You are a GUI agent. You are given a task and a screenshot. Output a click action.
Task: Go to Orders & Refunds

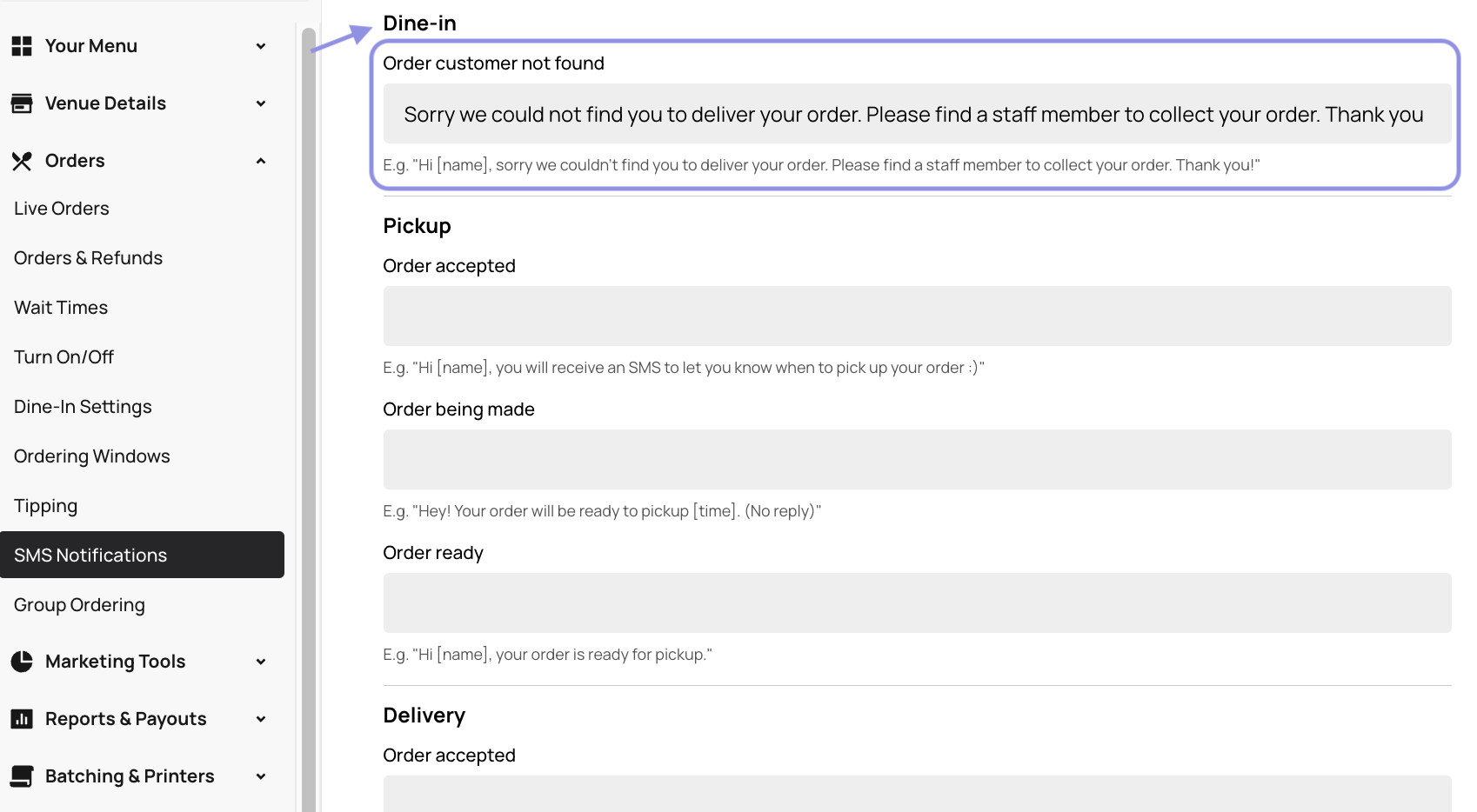pyautogui.click(x=88, y=257)
